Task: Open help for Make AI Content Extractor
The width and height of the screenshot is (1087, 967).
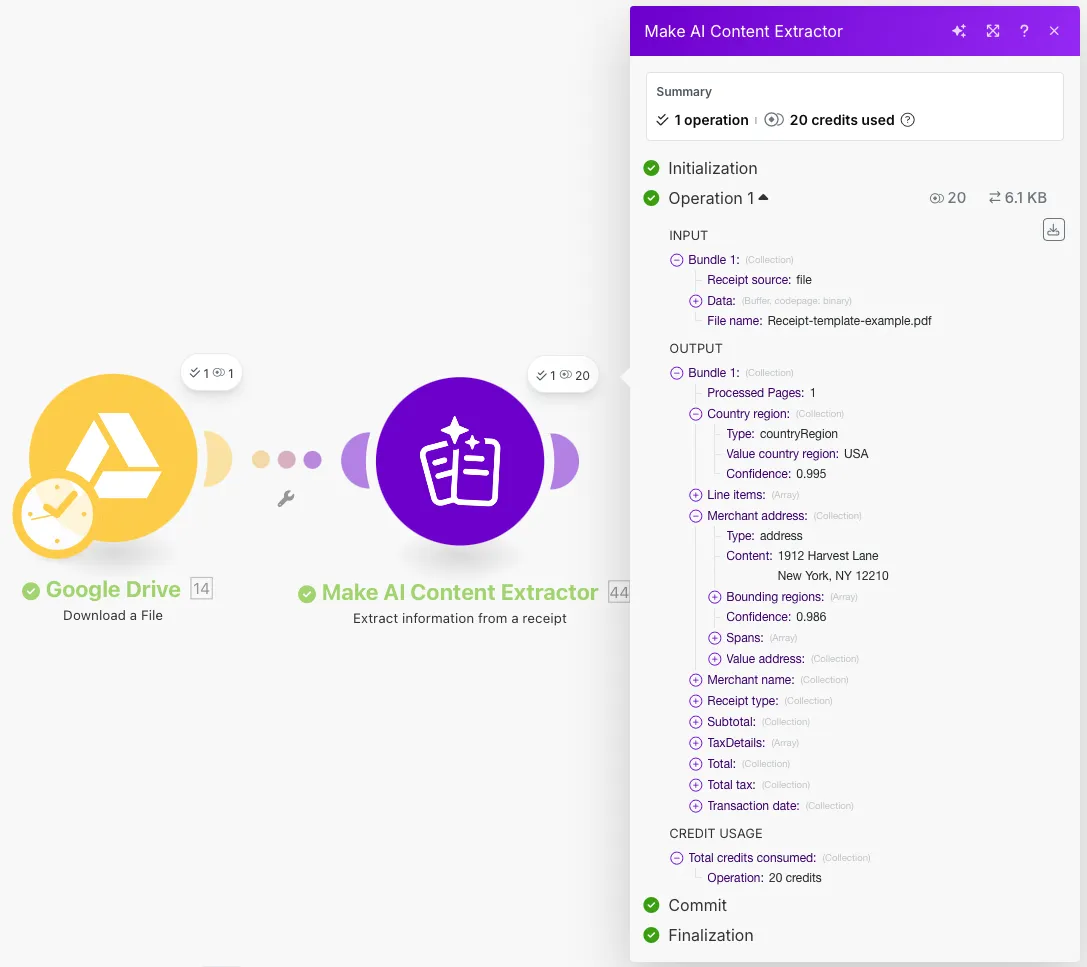Action: [x=1024, y=31]
